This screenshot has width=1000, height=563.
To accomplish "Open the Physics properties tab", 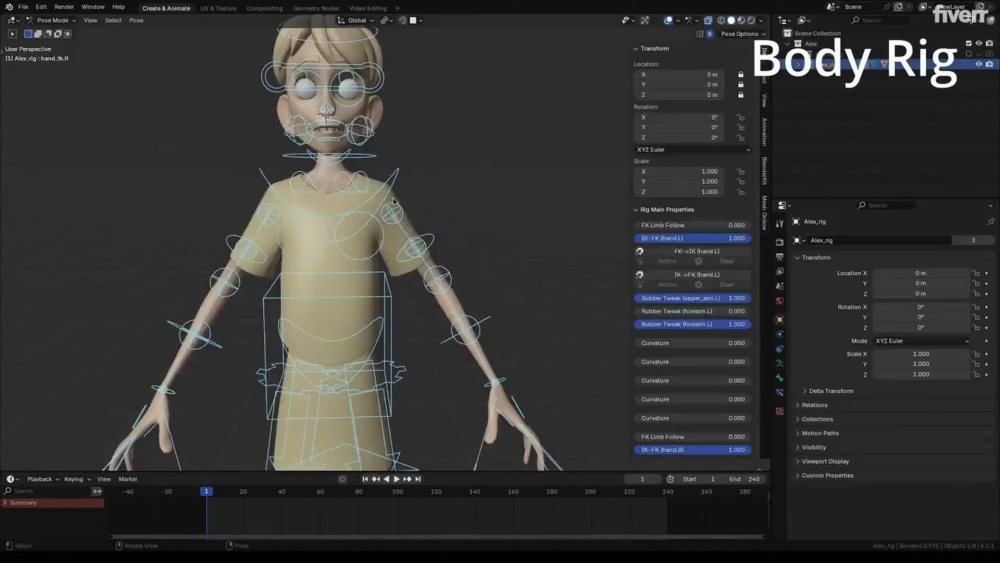I will (779, 334).
